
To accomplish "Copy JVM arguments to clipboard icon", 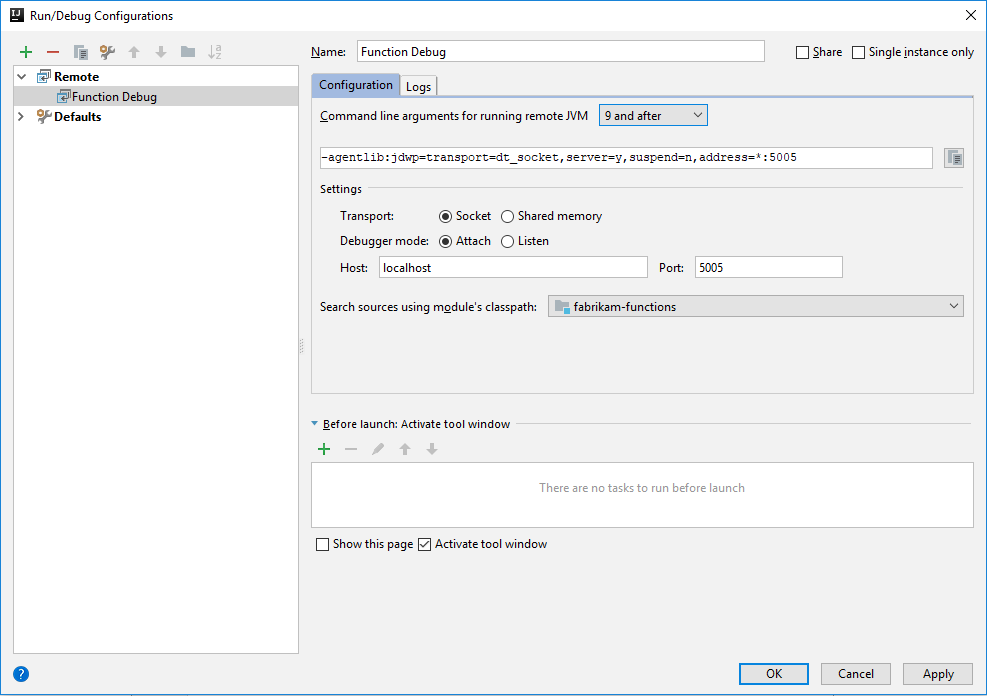I will (x=954, y=158).
